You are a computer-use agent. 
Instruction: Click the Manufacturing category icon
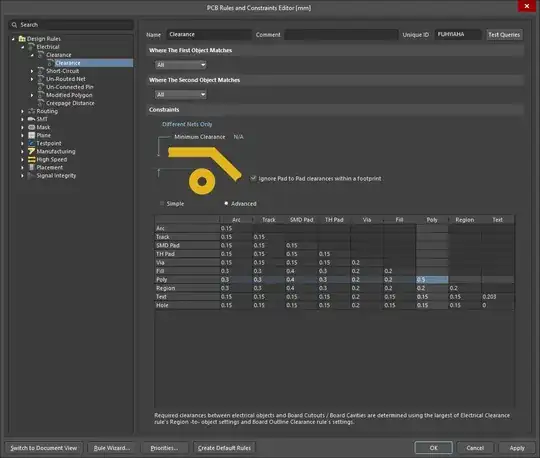coord(31,151)
